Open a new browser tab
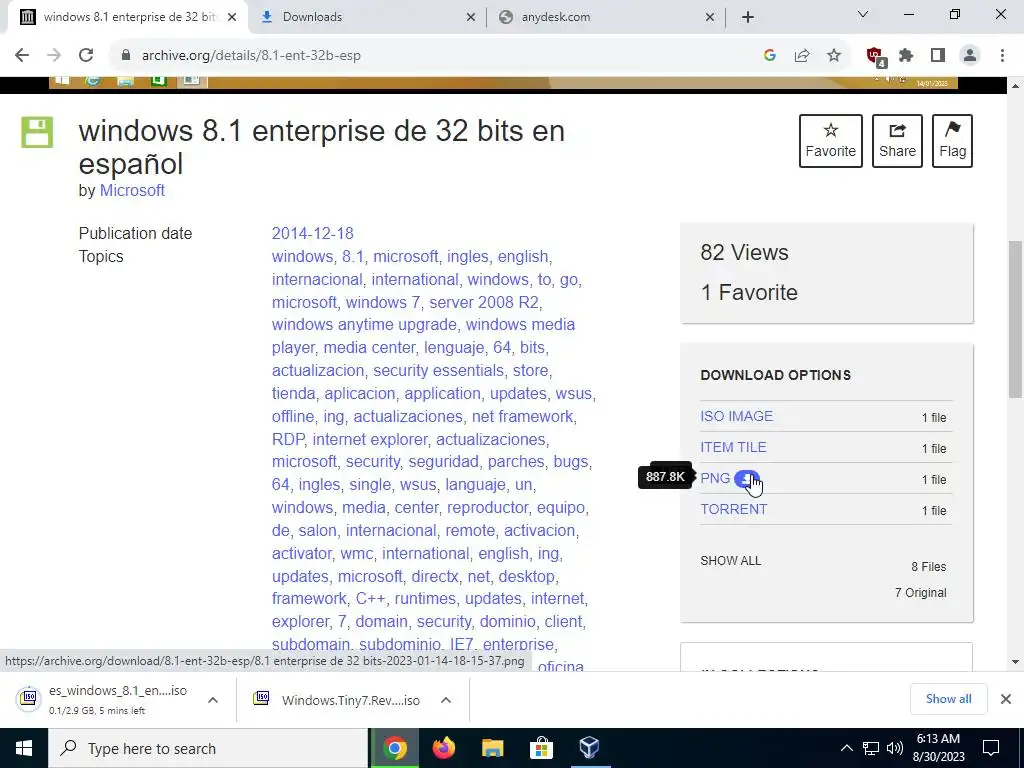This screenshot has height=768, width=1024. [x=748, y=17]
